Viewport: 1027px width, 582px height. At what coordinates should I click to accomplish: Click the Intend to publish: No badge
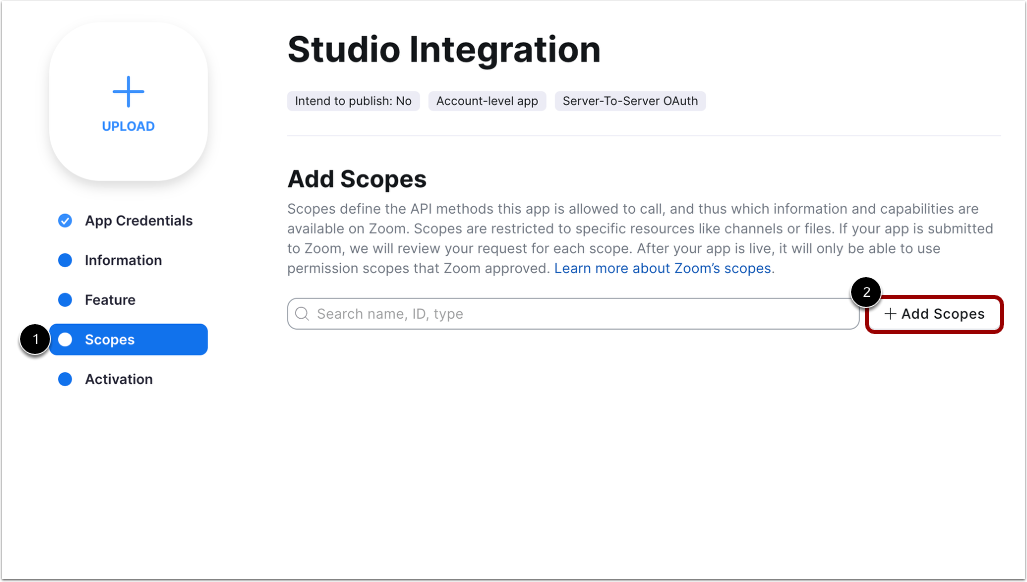tap(352, 100)
